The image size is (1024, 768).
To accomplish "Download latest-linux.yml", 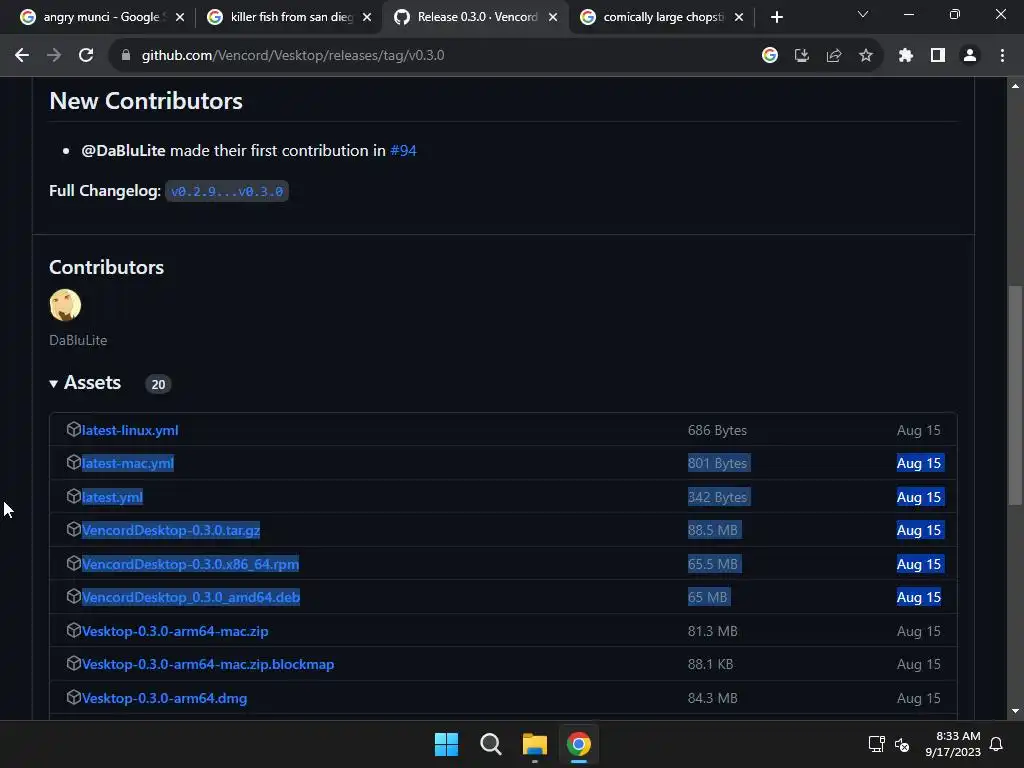I will (x=130, y=430).
